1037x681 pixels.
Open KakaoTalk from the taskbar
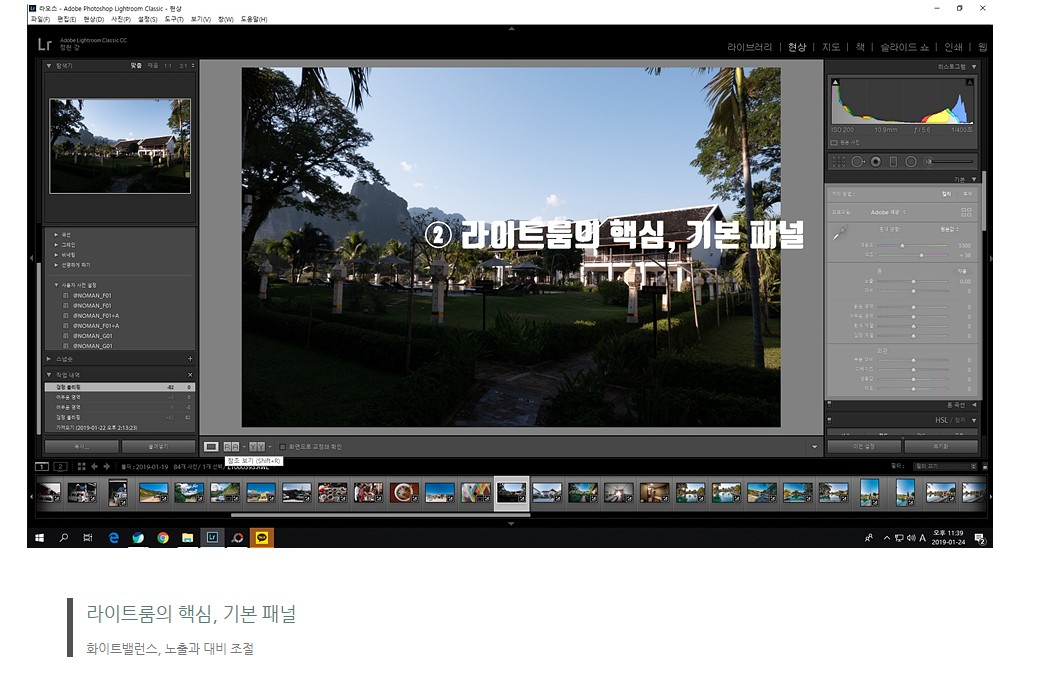click(x=262, y=538)
